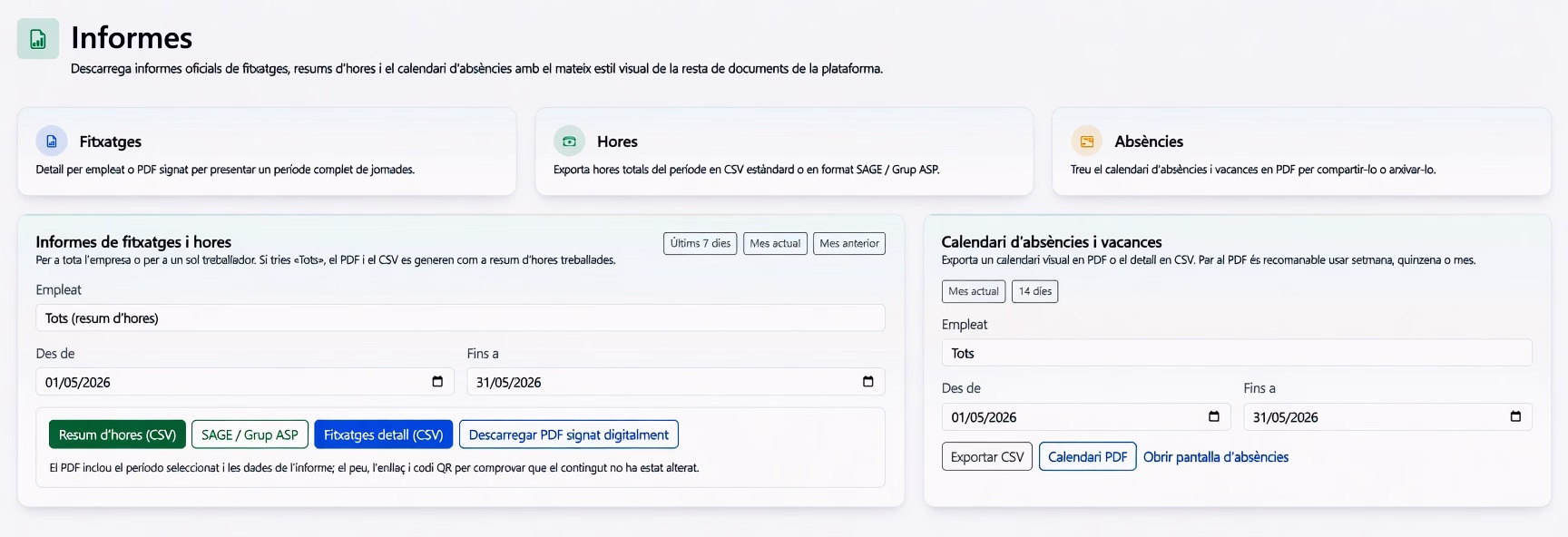The width and height of the screenshot is (1568, 537).
Task: Select the 14 dies preset
Action: point(1035,291)
